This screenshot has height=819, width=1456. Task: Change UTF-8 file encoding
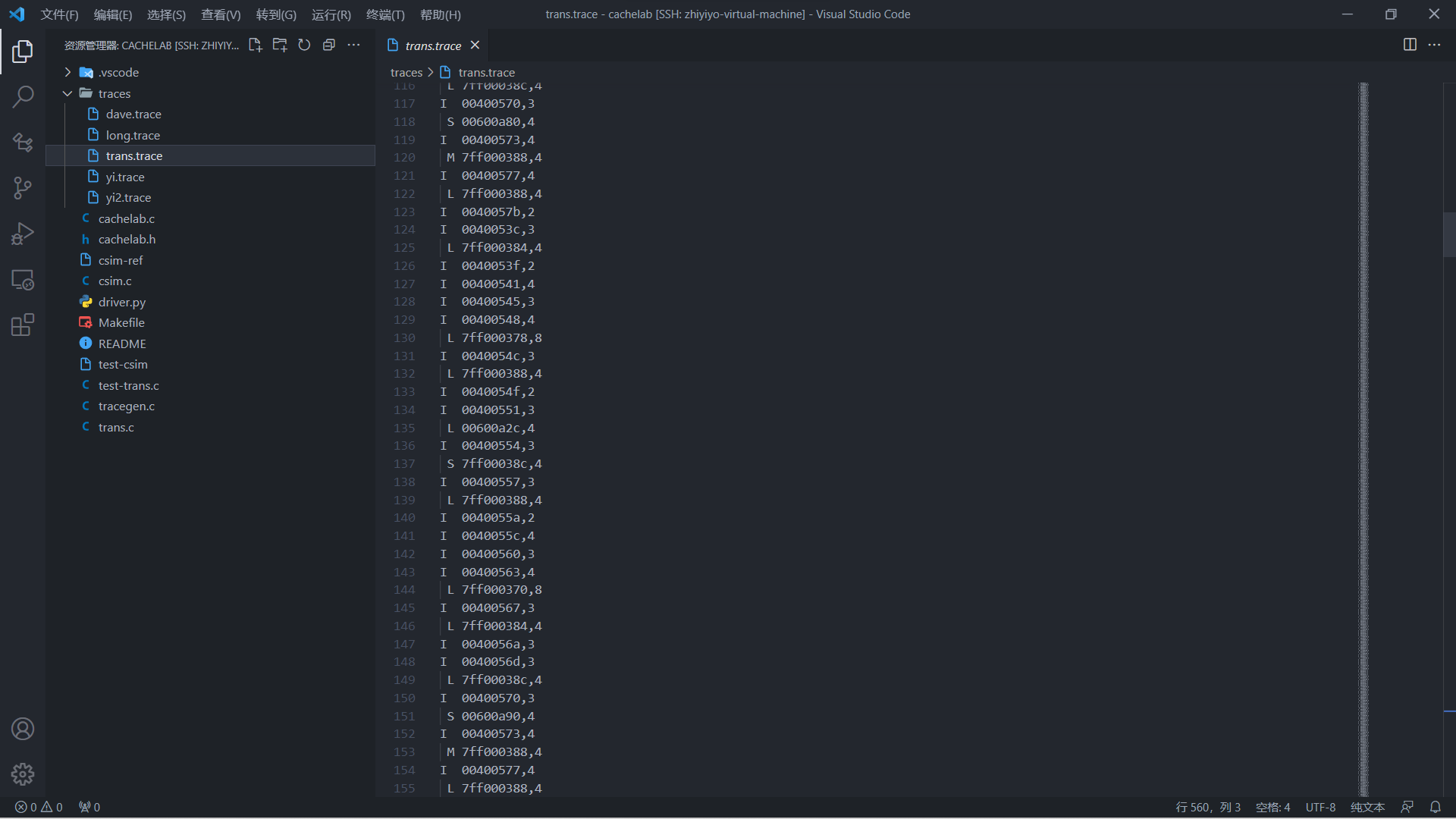tap(1320, 807)
